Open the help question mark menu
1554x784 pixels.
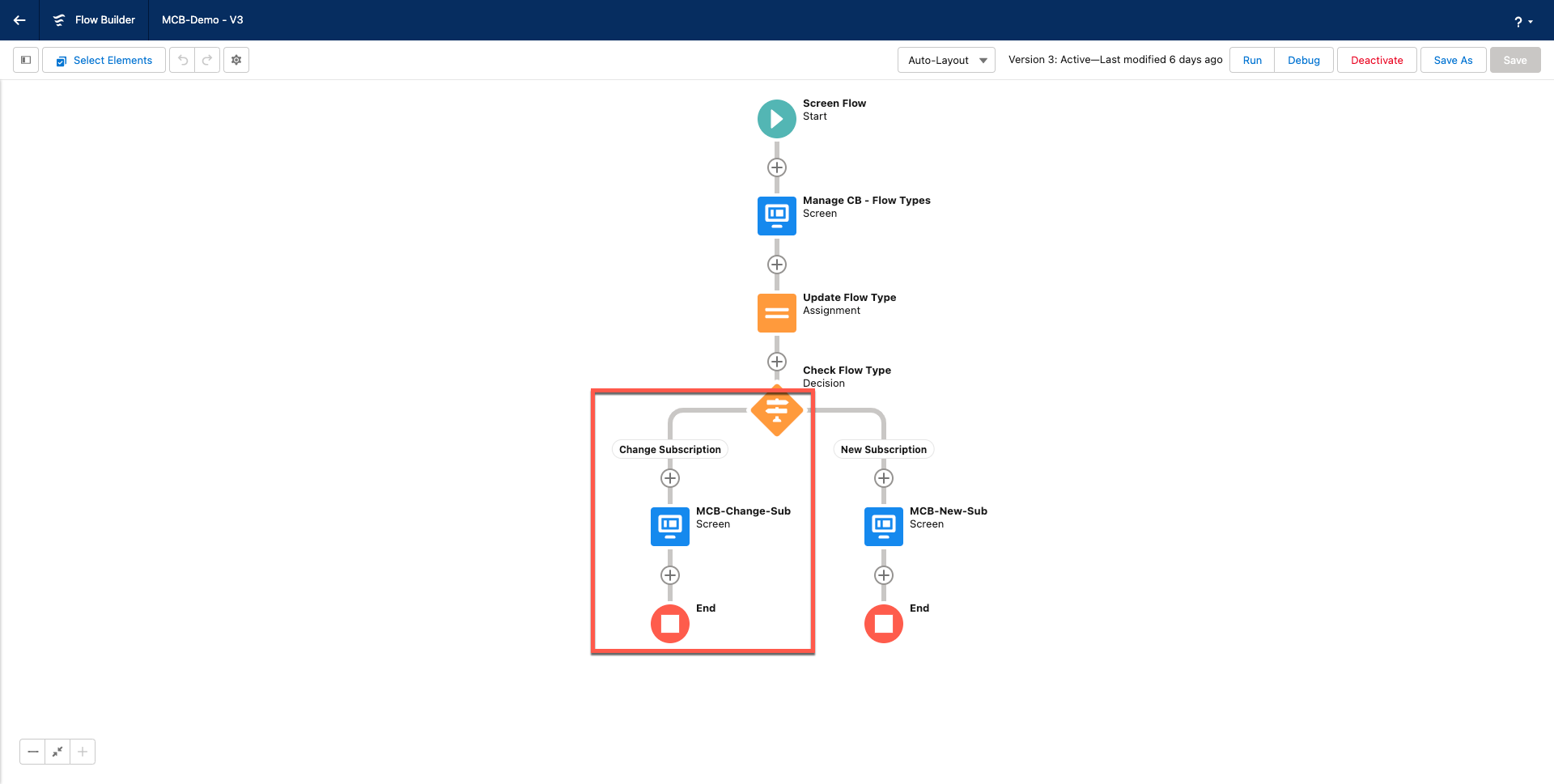tap(1522, 21)
